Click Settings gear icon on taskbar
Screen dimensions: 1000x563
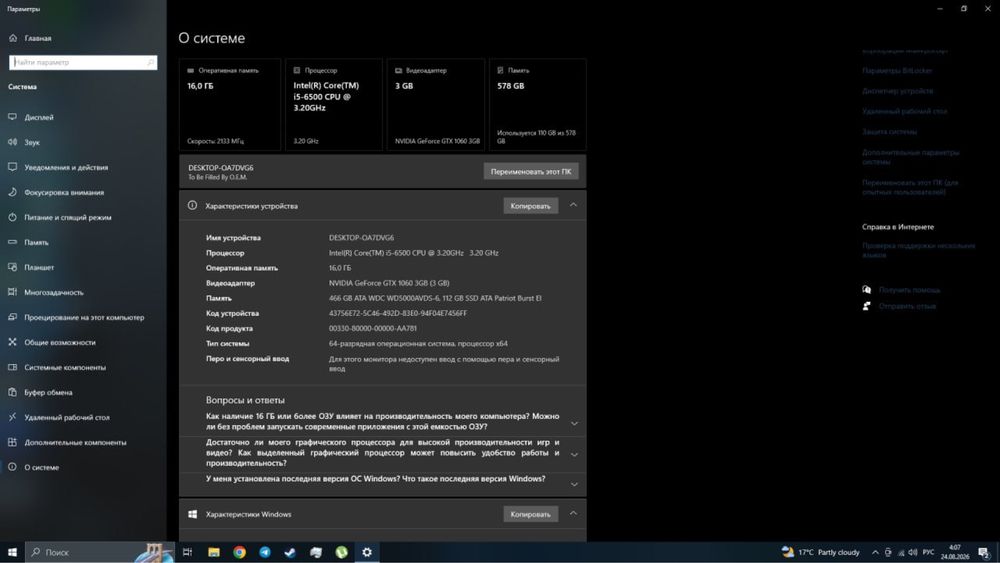coord(367,552)
